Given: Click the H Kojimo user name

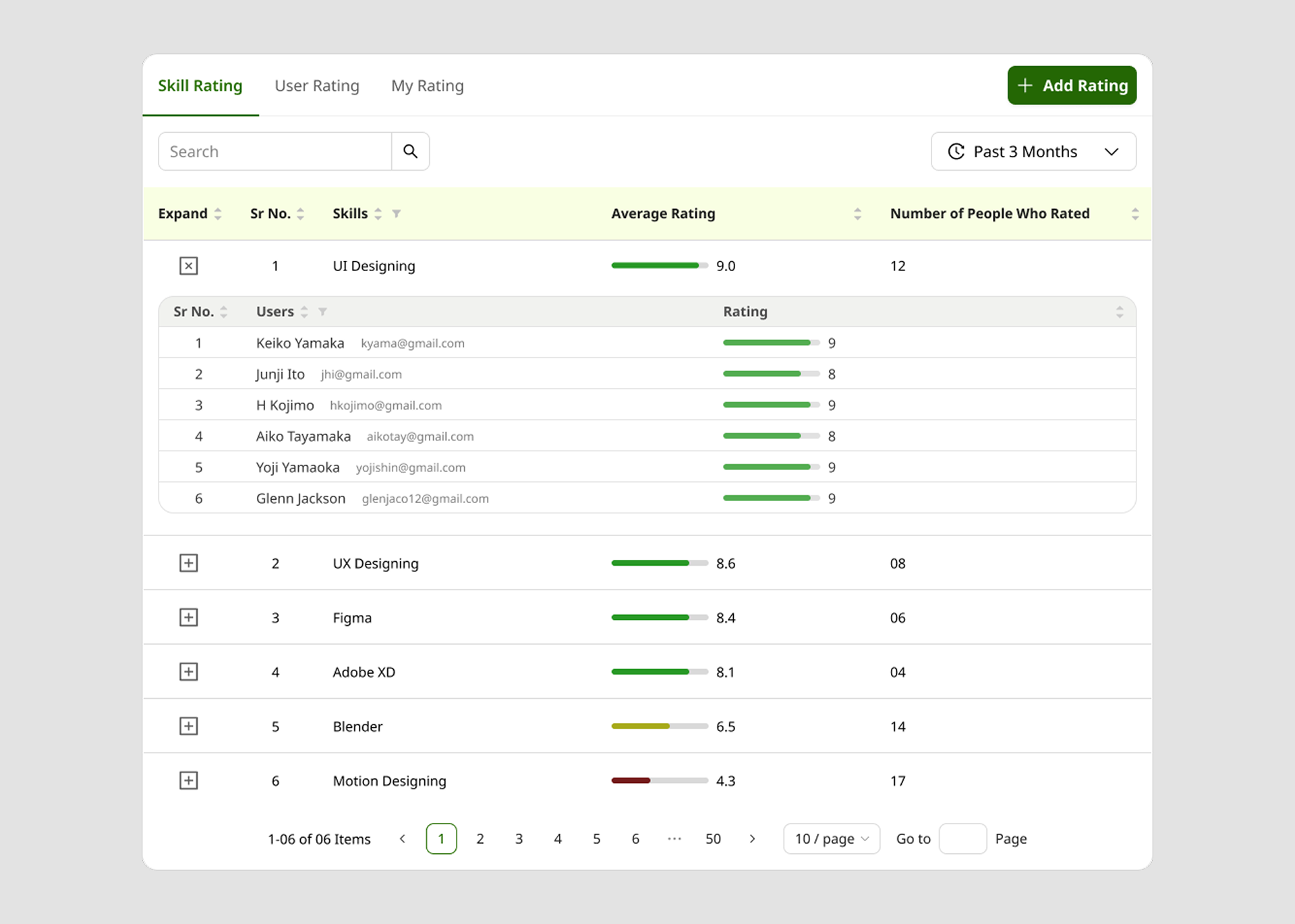Looking at the screenshot, I should tap(285, 405).
